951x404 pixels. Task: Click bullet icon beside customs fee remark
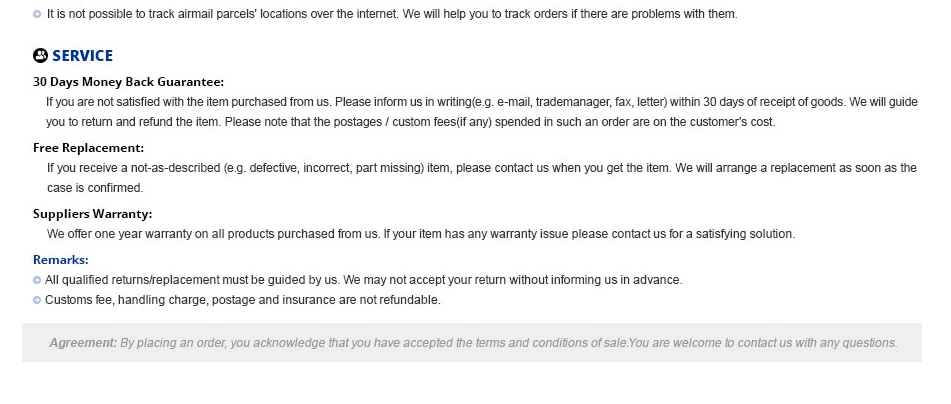(x=37, y=300)
